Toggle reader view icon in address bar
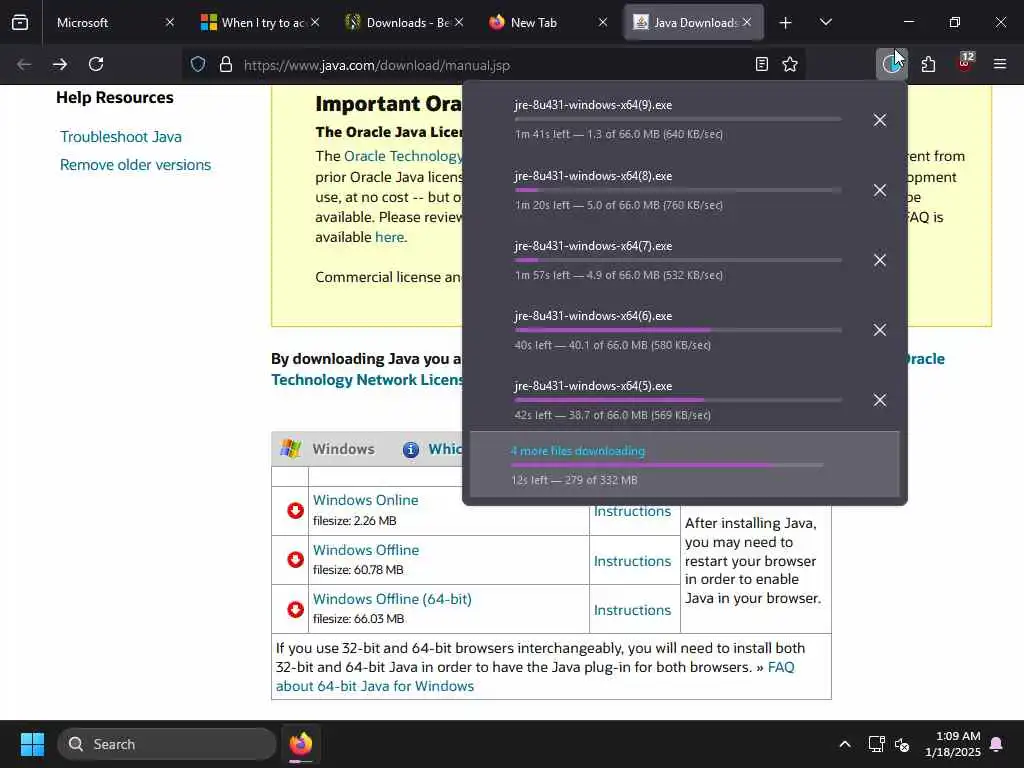The height and width of the screenshot is (768, 1024). [x=761, y=64]
